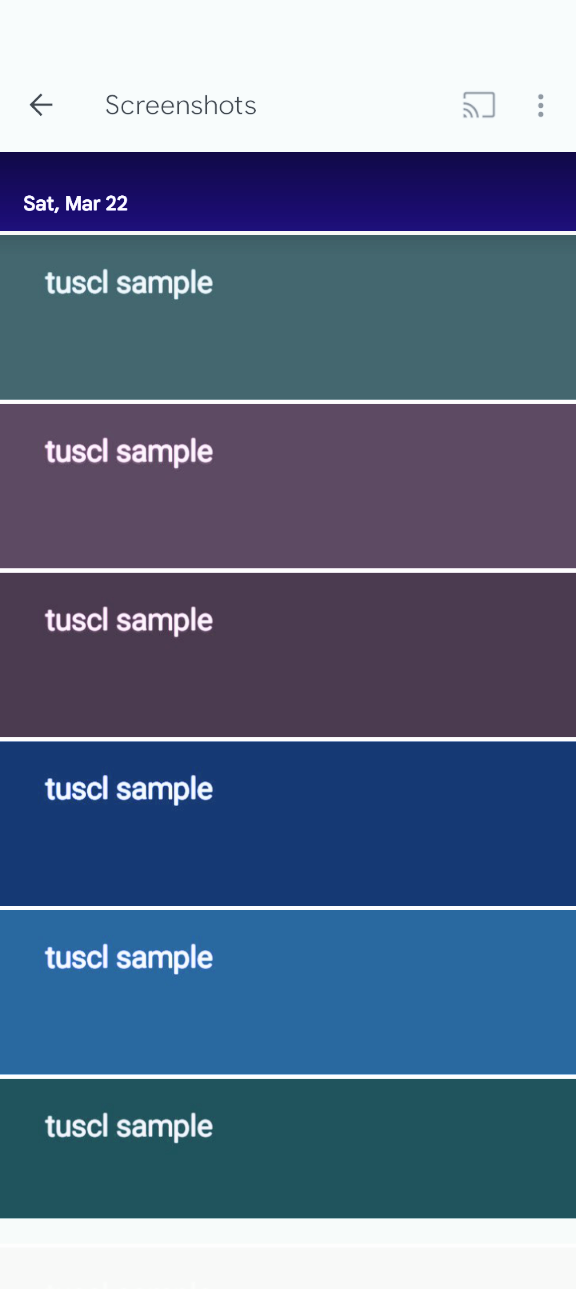Click 'tuscl sample' text on dark teal card
This screenshot has height=1289, width=576.
129,1127
